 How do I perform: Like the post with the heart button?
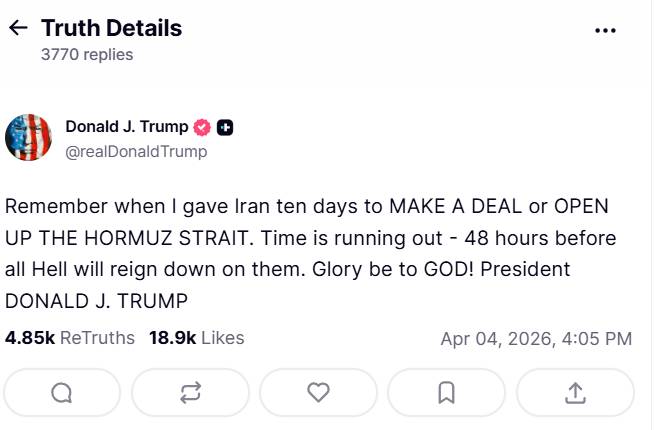318,393
